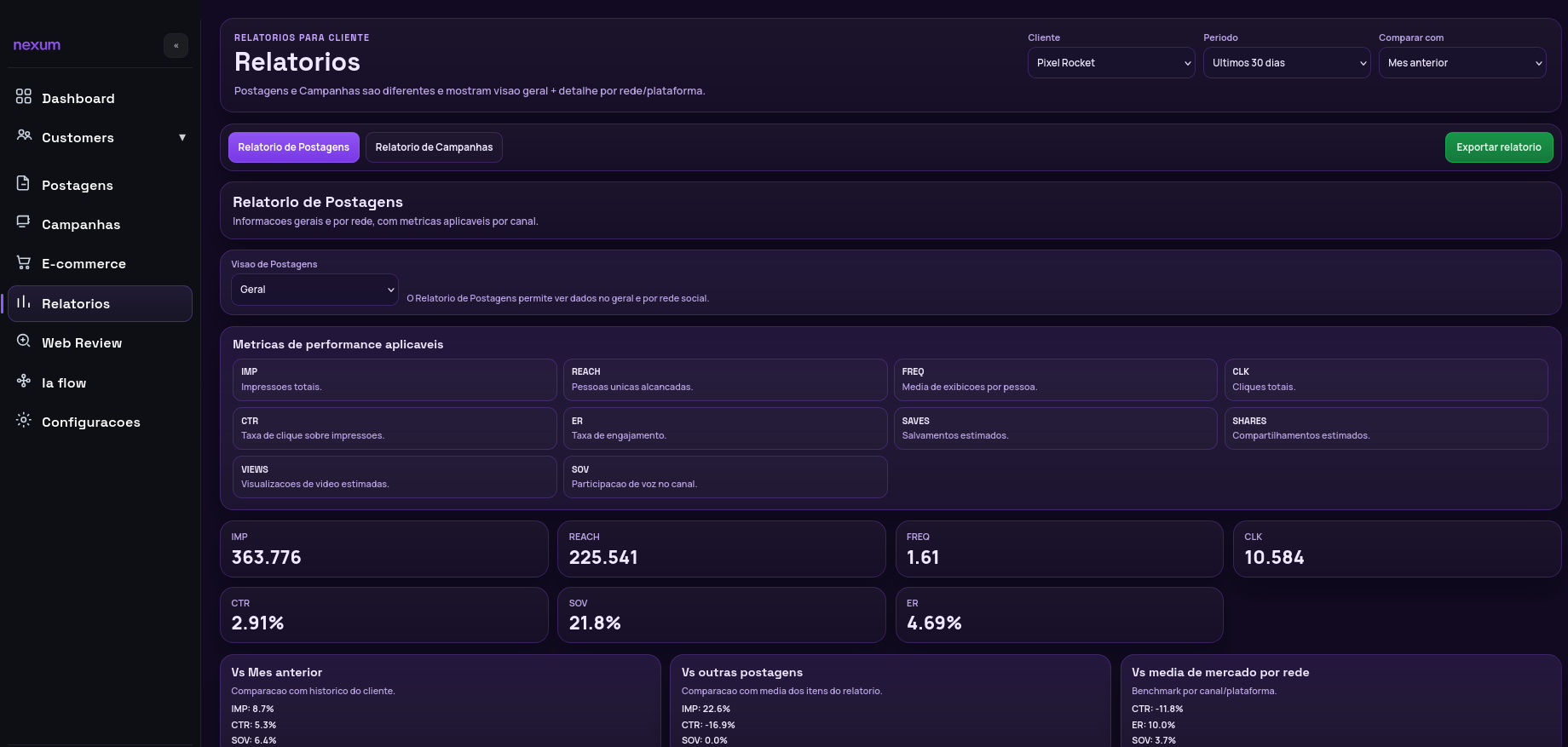This screenshot has height=747, width=1568.
Task: Click the Configuracoes gear icon
Action: tap(24, 421)
